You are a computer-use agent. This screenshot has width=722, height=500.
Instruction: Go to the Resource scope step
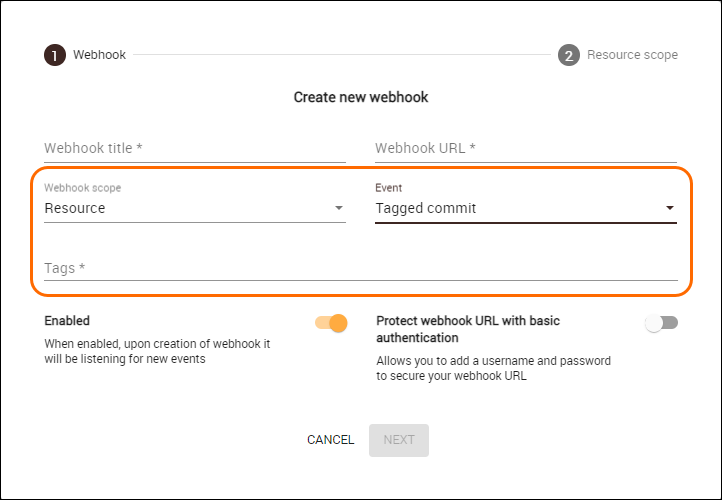[632, 55]
